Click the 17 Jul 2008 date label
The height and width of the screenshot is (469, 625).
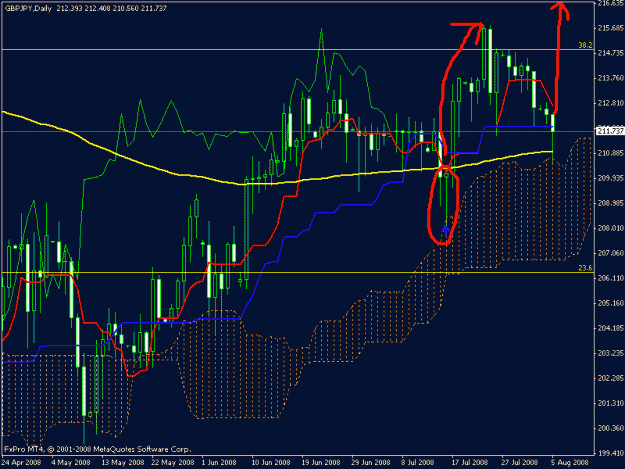coord(470,463)
